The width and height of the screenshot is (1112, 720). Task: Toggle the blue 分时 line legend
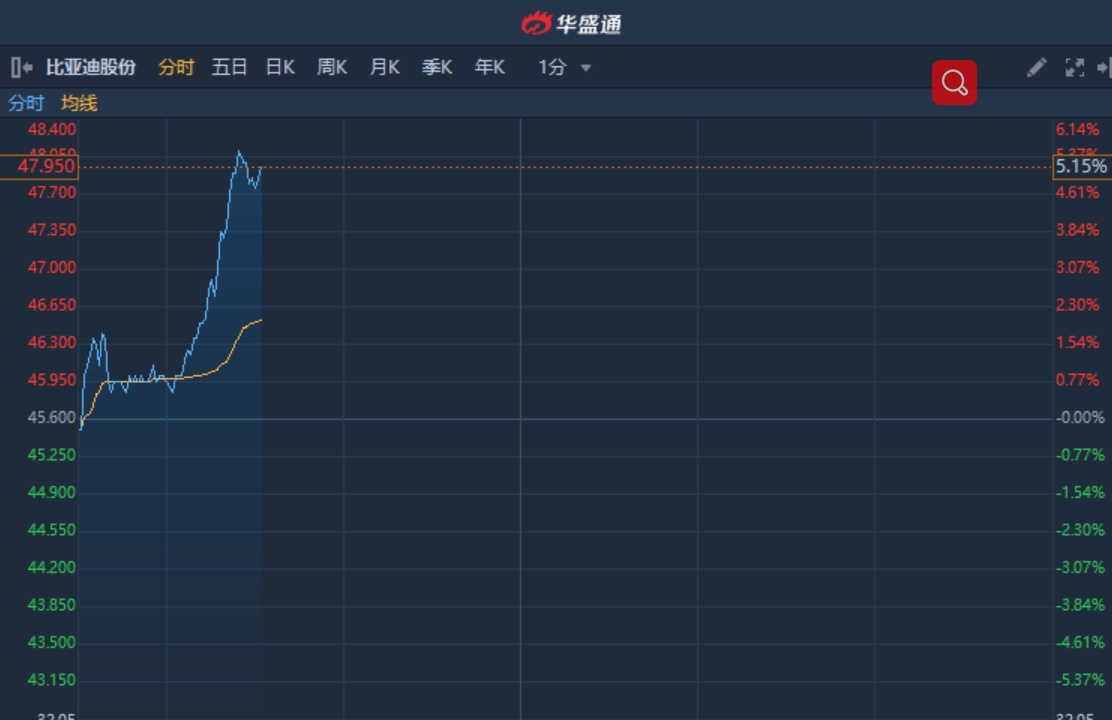click(x=26, y=102)
